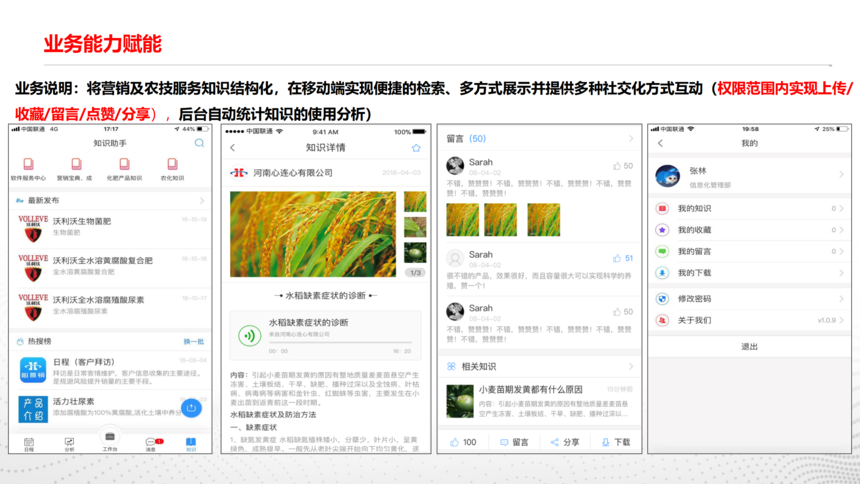Go back from 知识详情 page

point(233,148)
